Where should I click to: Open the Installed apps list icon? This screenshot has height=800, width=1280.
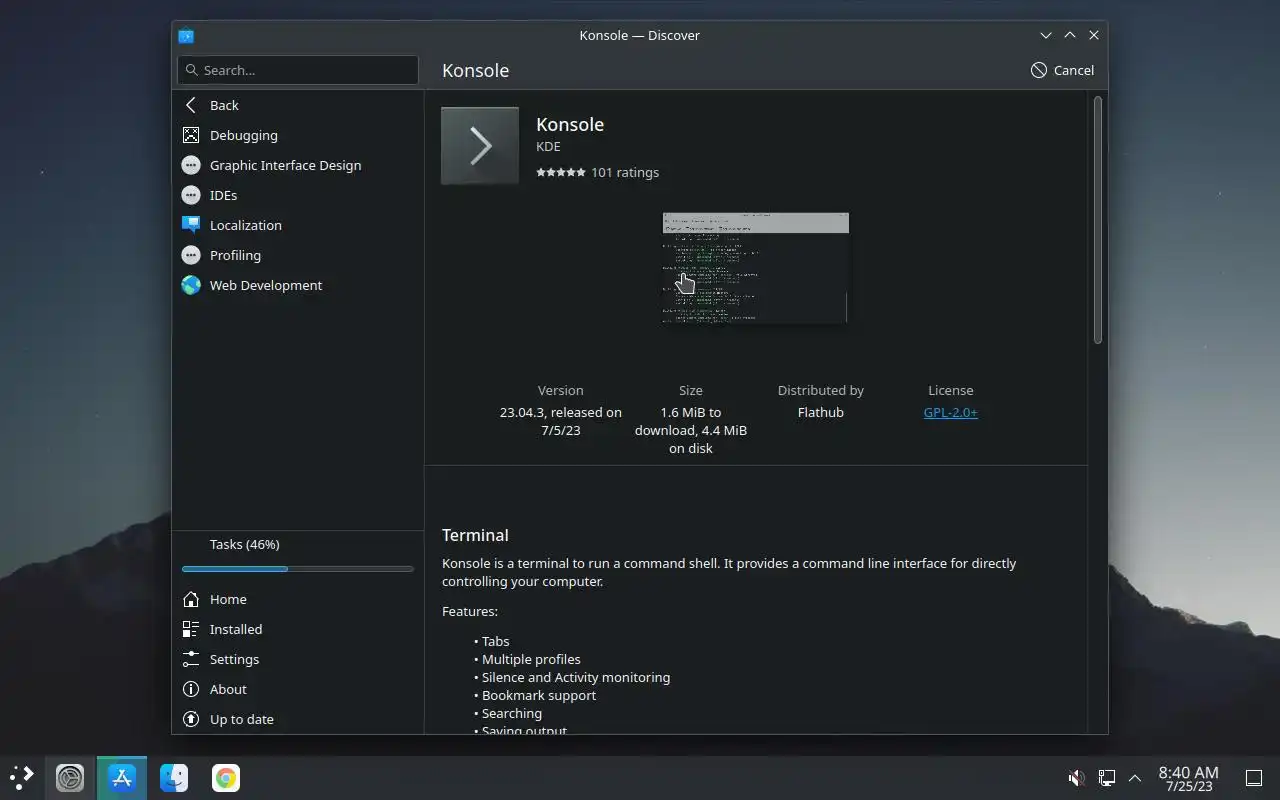[x=191, y=629]
